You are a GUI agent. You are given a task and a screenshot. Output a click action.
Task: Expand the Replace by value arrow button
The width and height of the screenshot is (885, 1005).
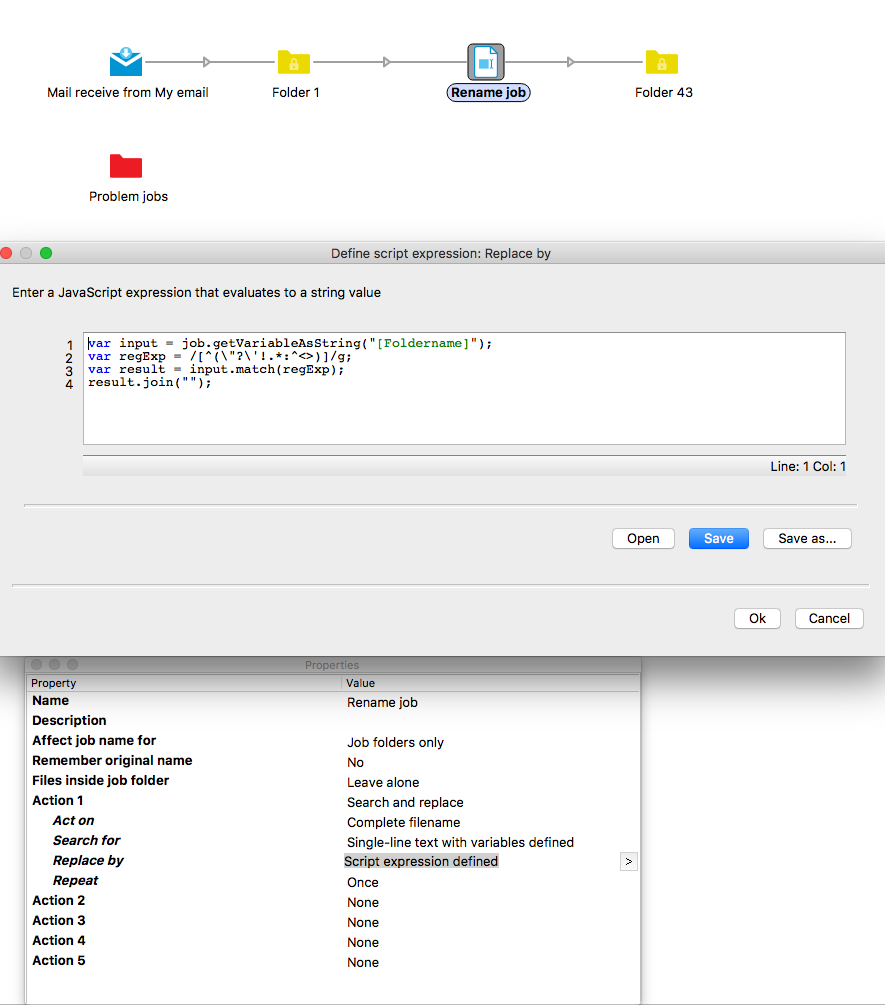[628, 861]
